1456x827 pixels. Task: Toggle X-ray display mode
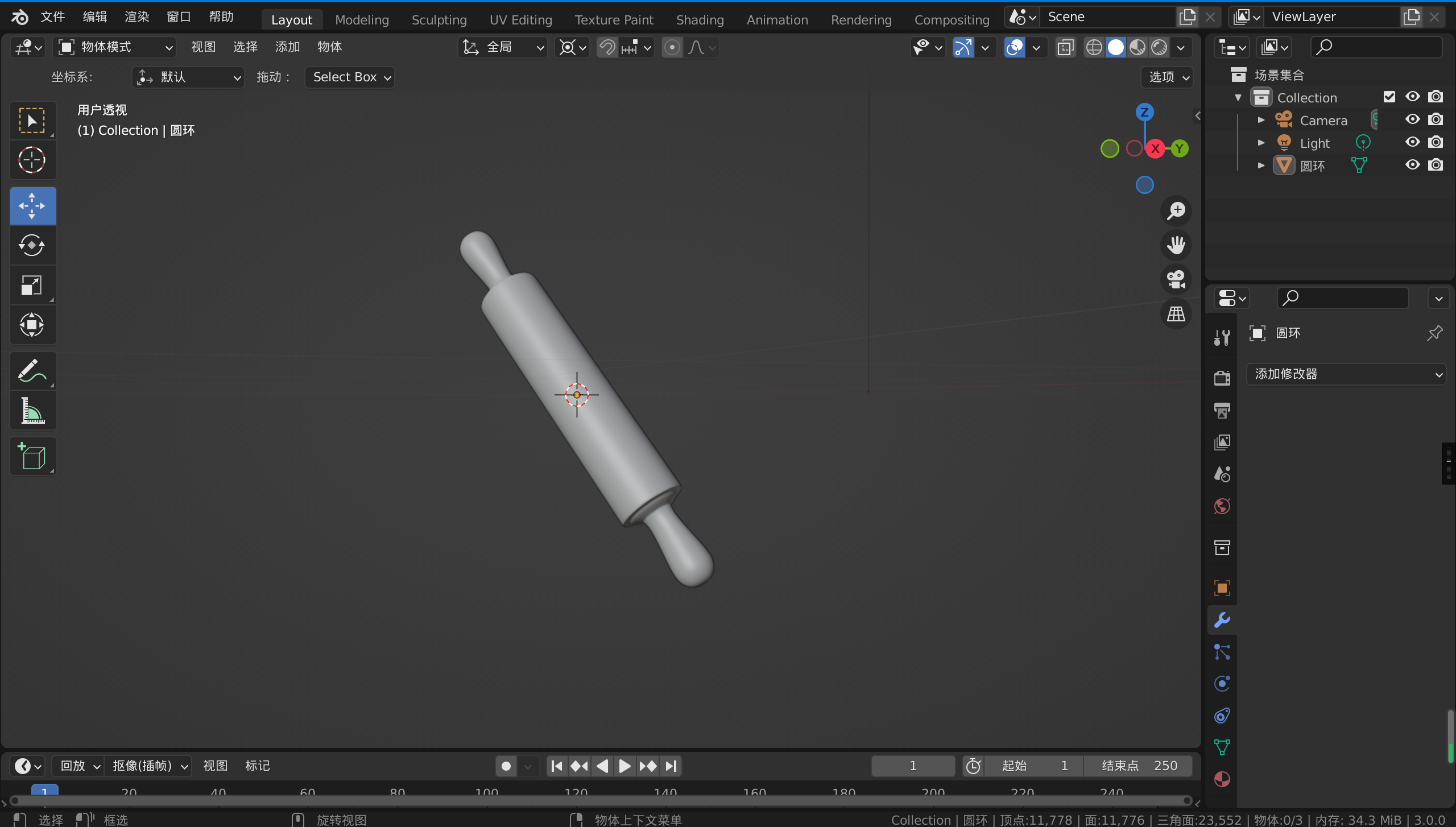pyautogui.click(x=1065, y=47)
